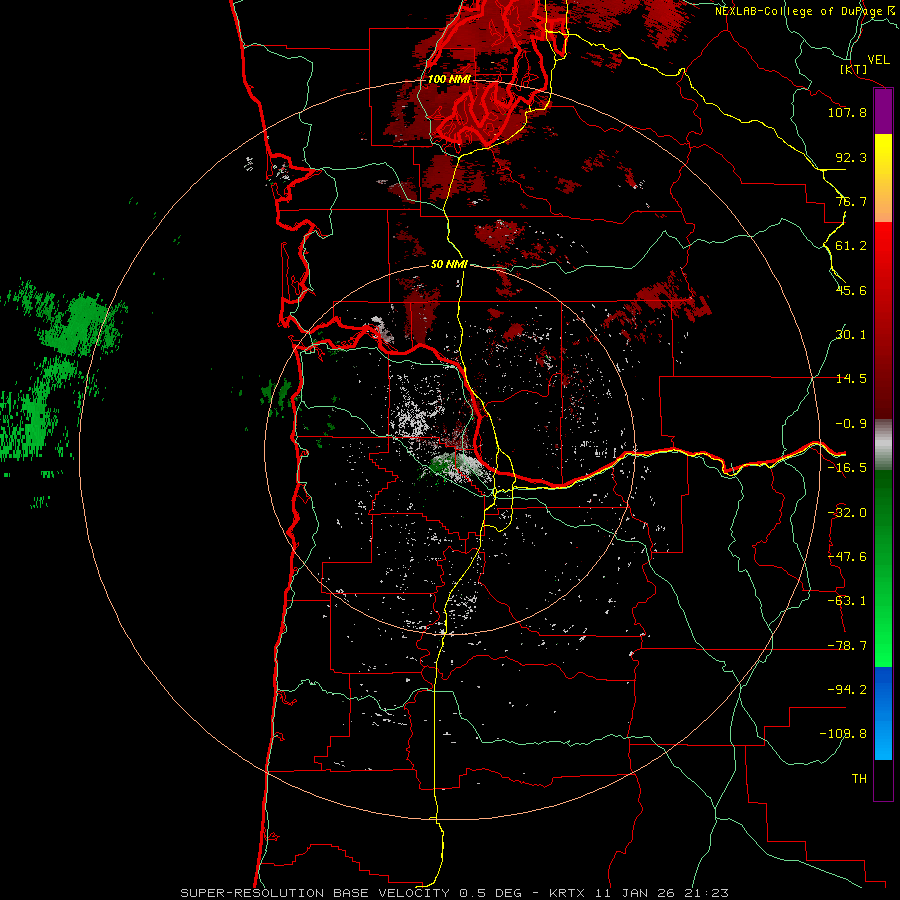Click the TH legend label

tap(859, 779)
